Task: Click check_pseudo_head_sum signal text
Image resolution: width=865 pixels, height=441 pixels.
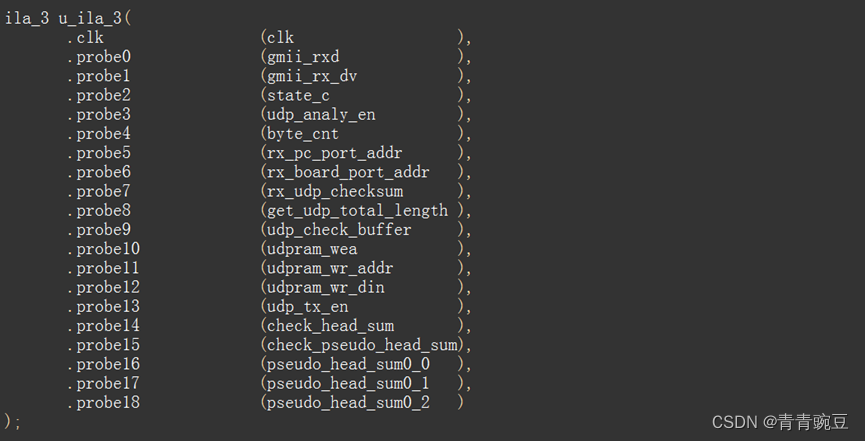Action: (362, 345)
